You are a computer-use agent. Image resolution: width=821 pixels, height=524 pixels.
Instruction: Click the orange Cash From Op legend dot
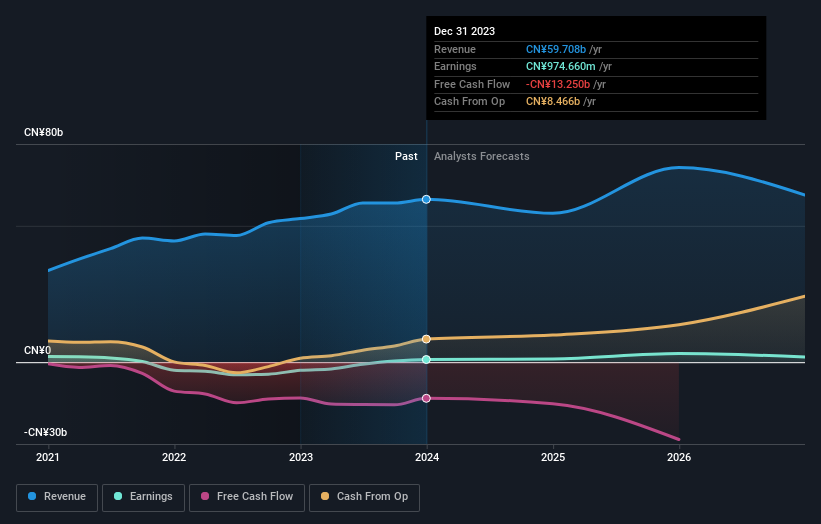[x=325, y=496]
